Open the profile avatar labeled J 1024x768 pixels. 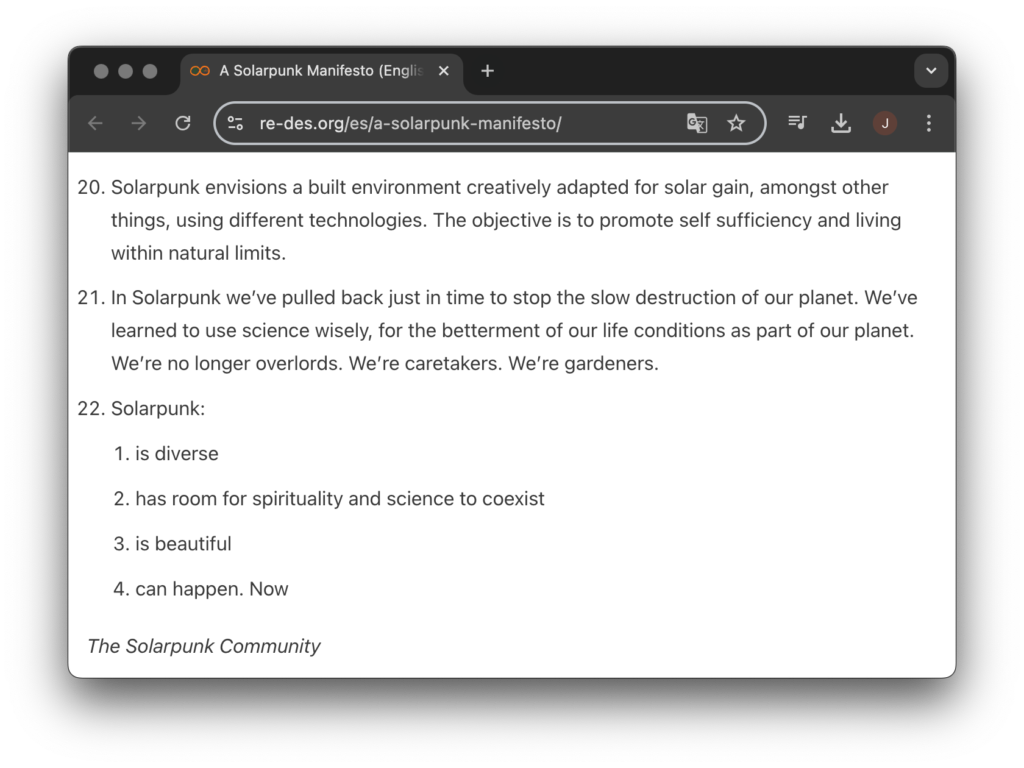click(x=885, y=123)
